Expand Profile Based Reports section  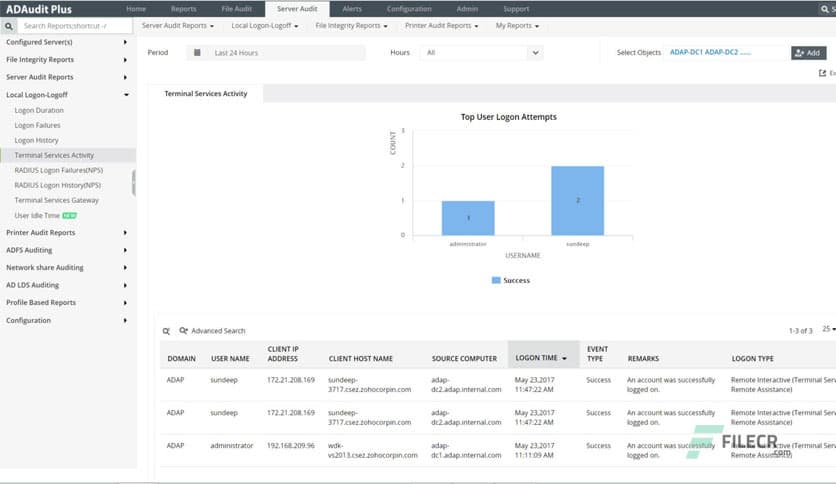tap(67, 302)
